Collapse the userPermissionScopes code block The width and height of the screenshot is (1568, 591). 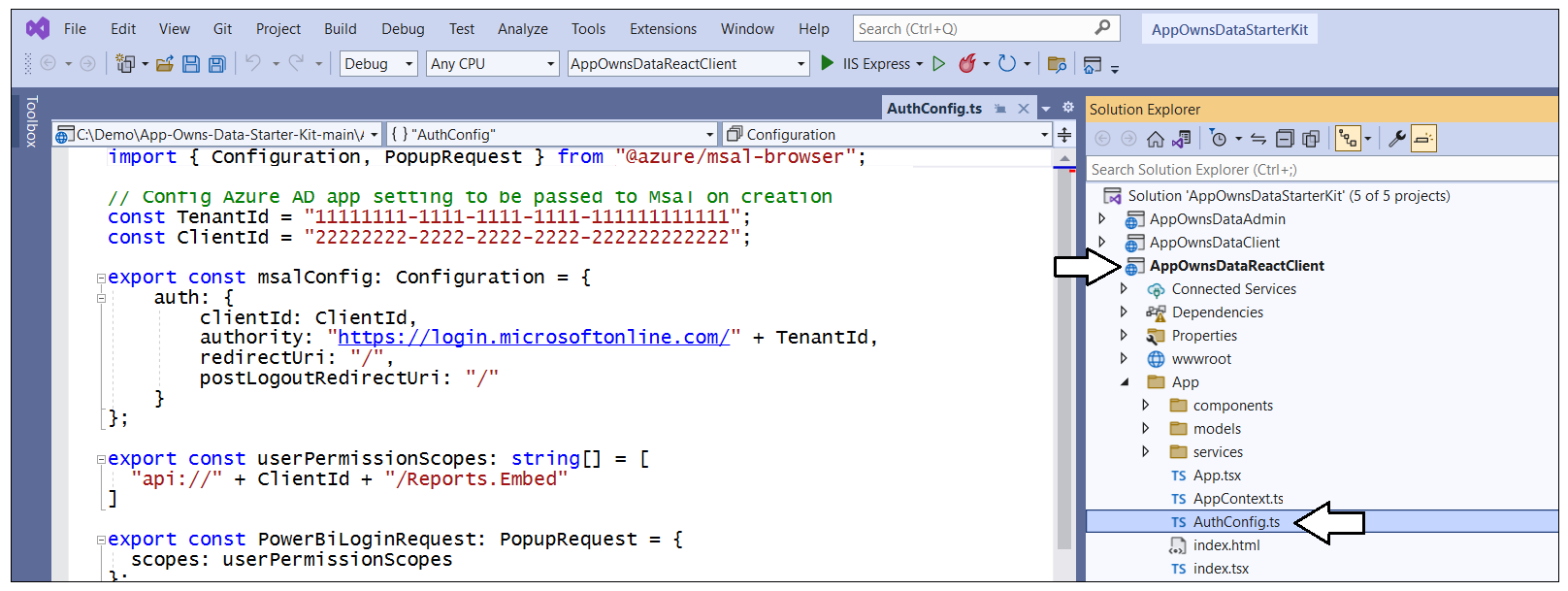(x=101, y=460)
